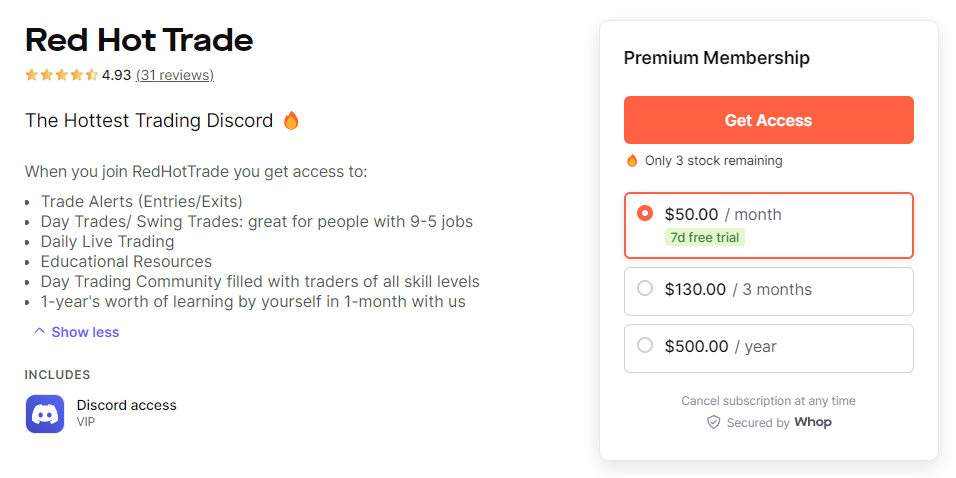Click the fire icon by stock remaining
Screen dimensions: 956x478
pos(632,161)
